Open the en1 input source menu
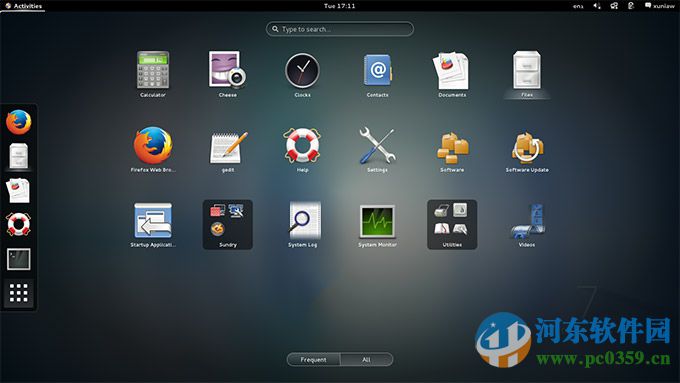This screenshot has width=680, height=383. 578,6
